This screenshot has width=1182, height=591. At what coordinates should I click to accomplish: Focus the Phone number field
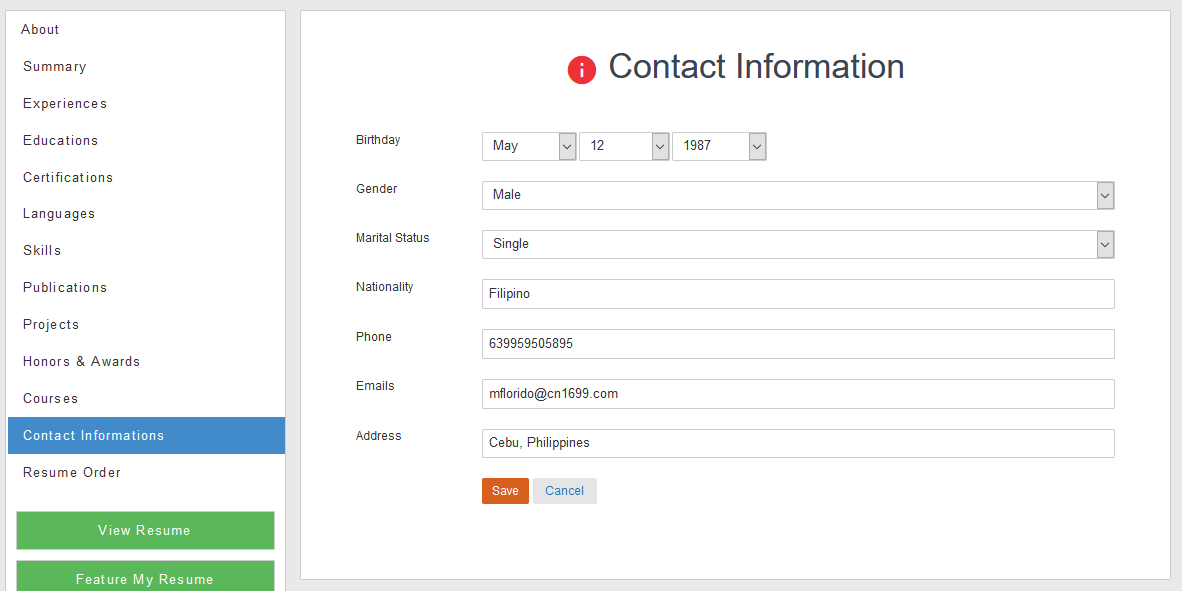coord(797,344)
